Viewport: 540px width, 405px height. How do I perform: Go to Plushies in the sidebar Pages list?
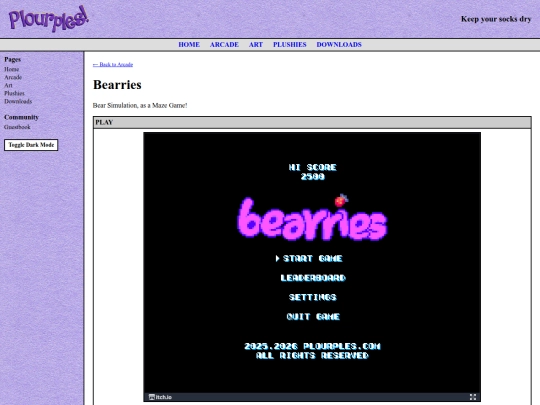14,93
